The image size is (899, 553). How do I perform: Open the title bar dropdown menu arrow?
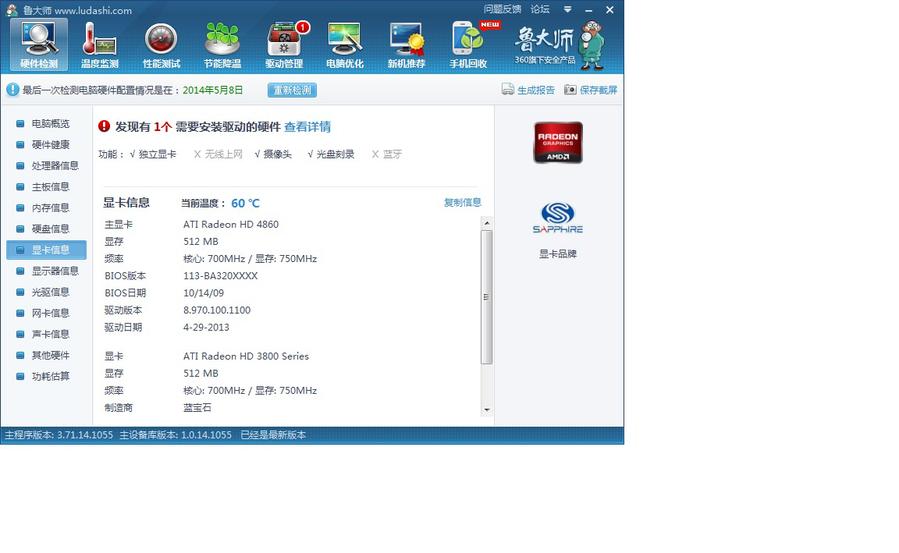coord(568,10)
